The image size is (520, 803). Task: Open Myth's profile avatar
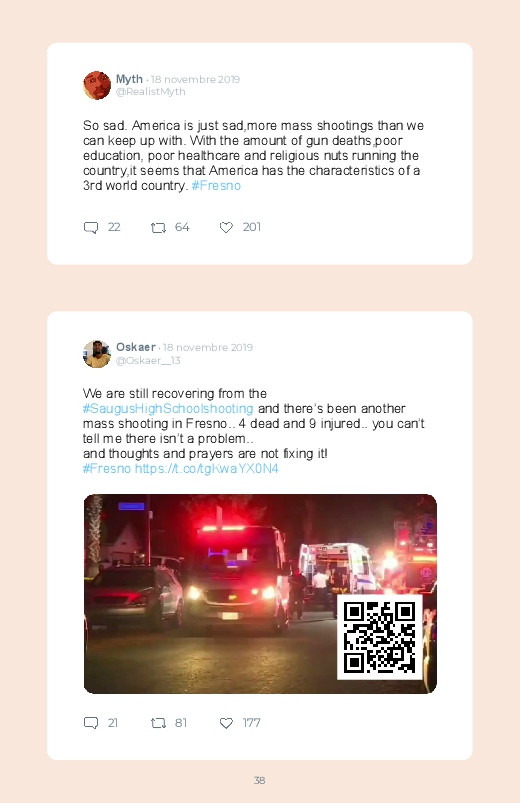pos(97,85)
